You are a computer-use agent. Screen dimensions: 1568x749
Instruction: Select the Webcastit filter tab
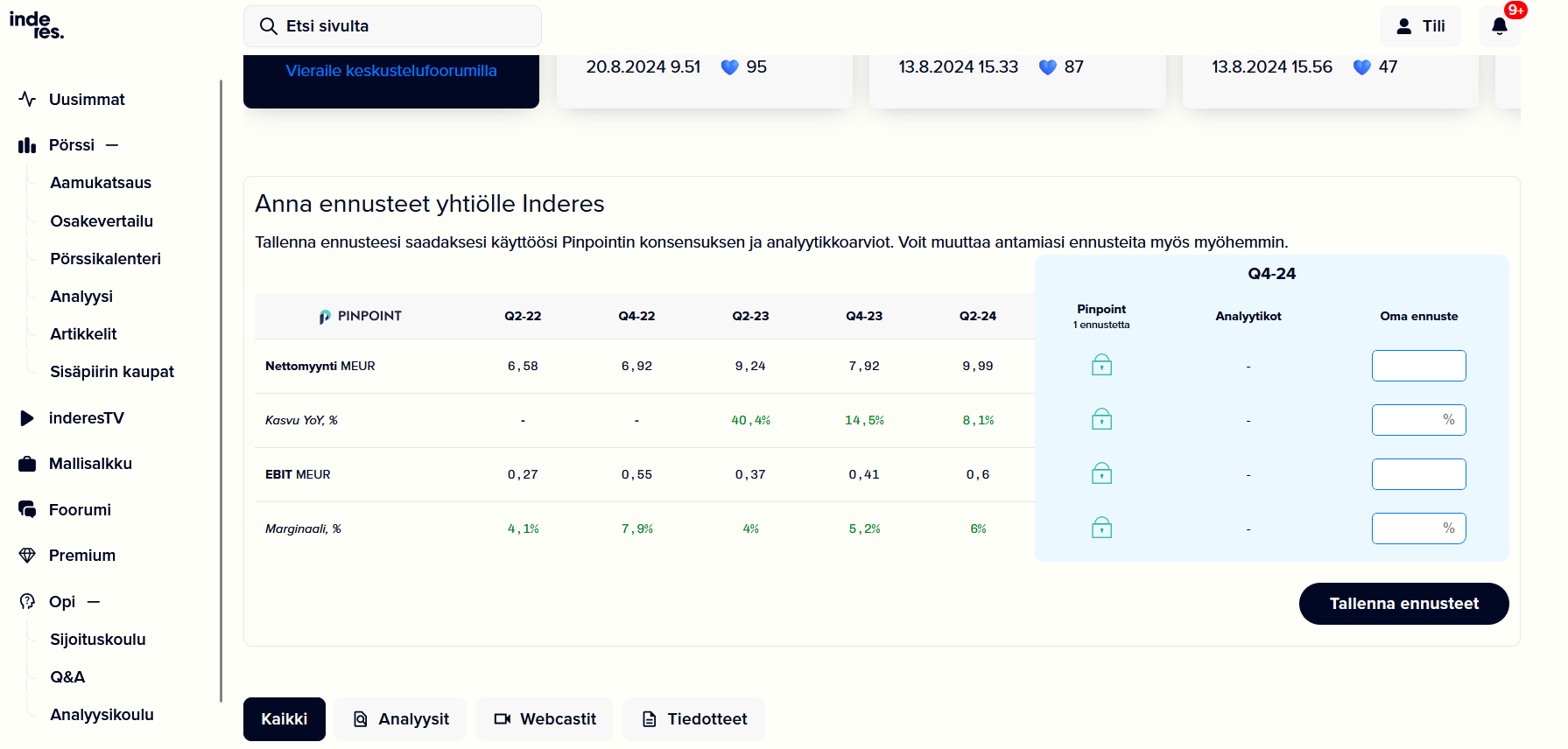[x=545, y=719]
